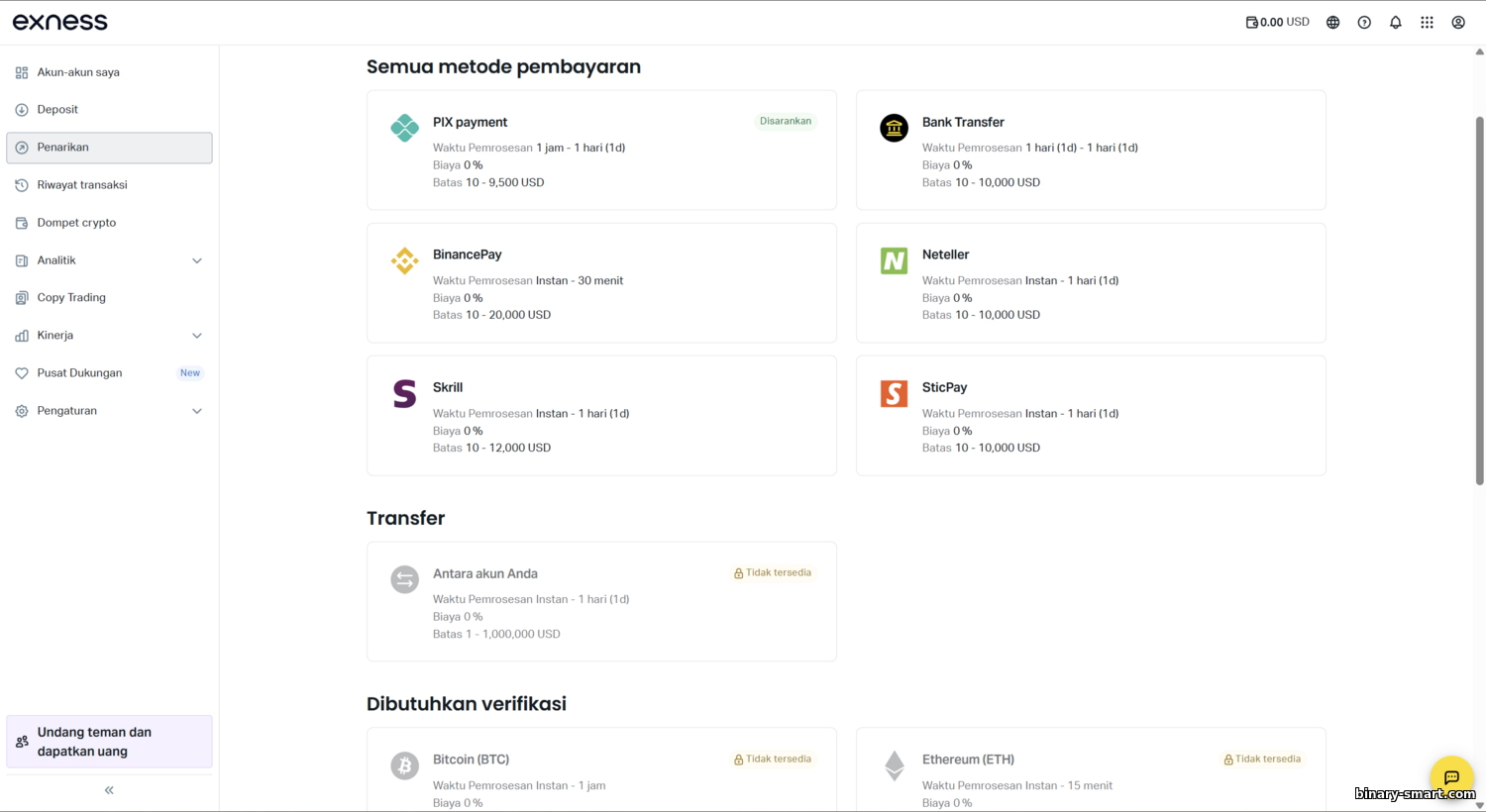Select the Skrill payment card
The image size is (1486, 812).
(x=601, y=416)
